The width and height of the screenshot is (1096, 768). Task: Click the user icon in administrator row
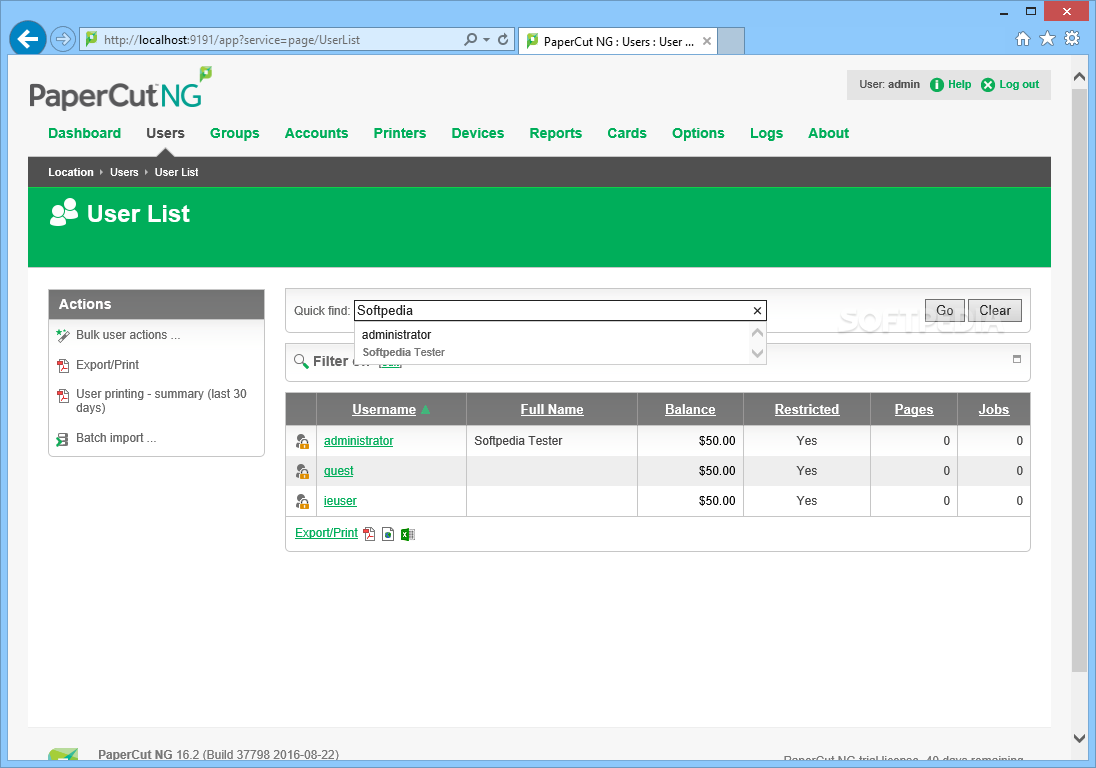coord(302,441)
